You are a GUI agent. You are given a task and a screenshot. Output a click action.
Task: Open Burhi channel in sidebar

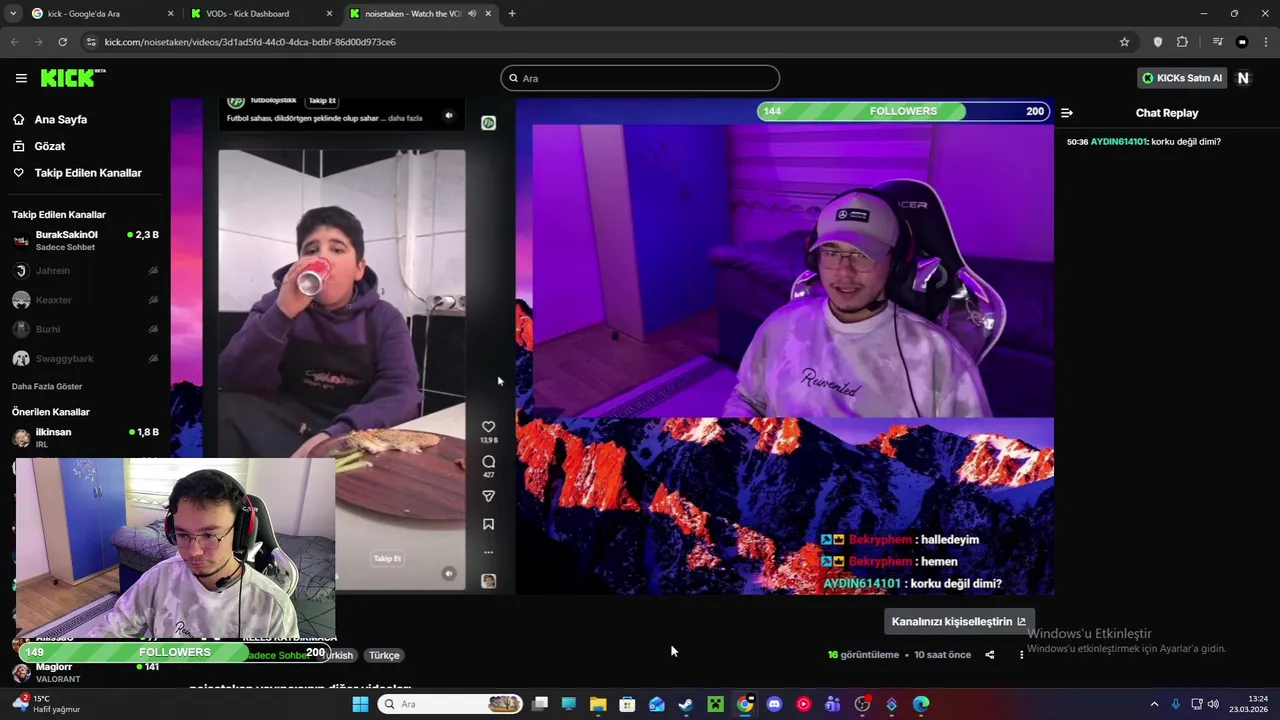[85, 329]
